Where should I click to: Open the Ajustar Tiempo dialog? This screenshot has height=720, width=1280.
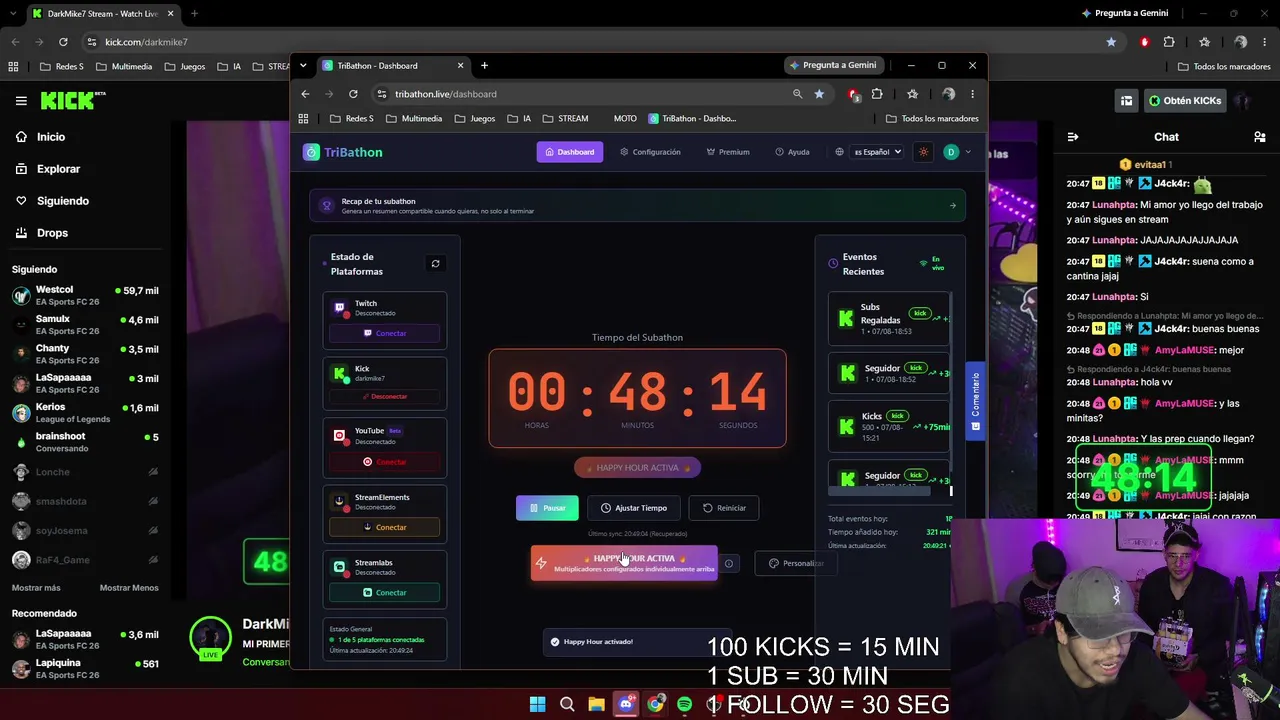634,508
